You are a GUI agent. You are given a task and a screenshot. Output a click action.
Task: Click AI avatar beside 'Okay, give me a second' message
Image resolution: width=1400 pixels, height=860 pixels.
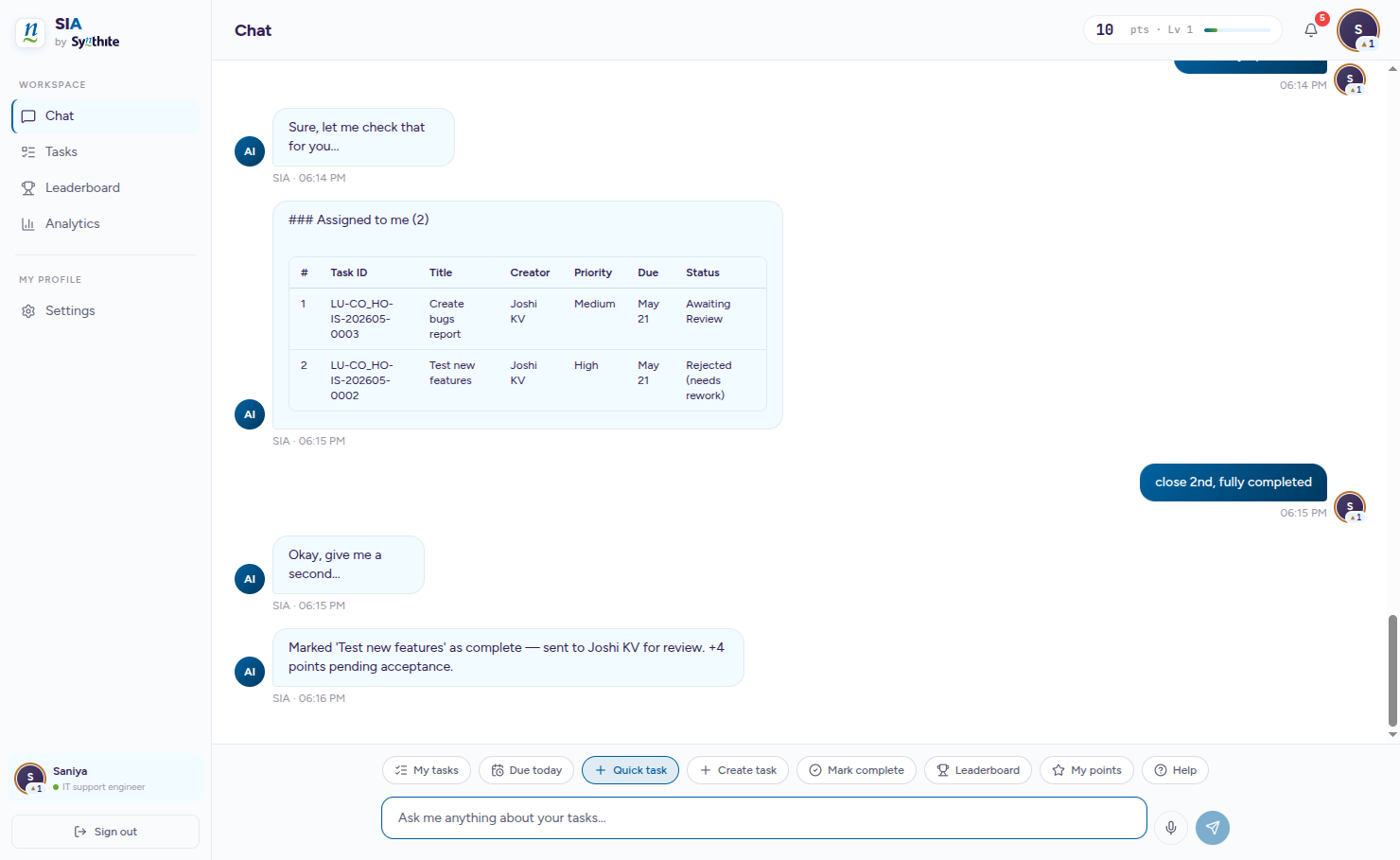(x=250, y=579)
